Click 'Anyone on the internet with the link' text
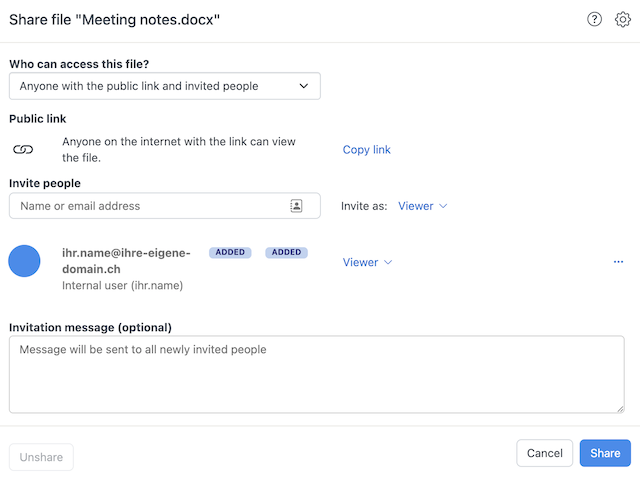Viewport: 640px width, 479px height. click(x=179, y=149)
